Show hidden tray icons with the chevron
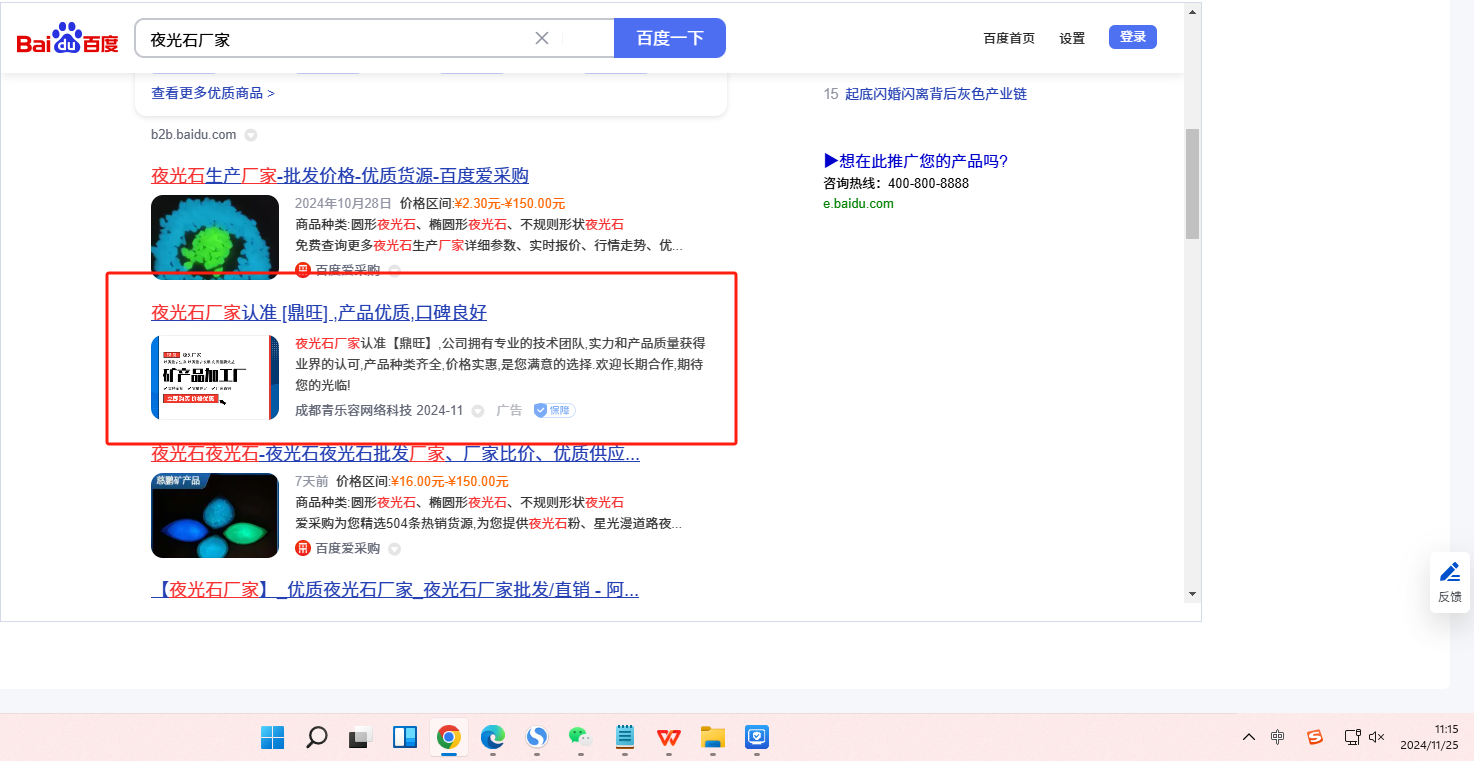Image resolution: width=1474 pixels, height=761 pixels. tap(1249, 737)
